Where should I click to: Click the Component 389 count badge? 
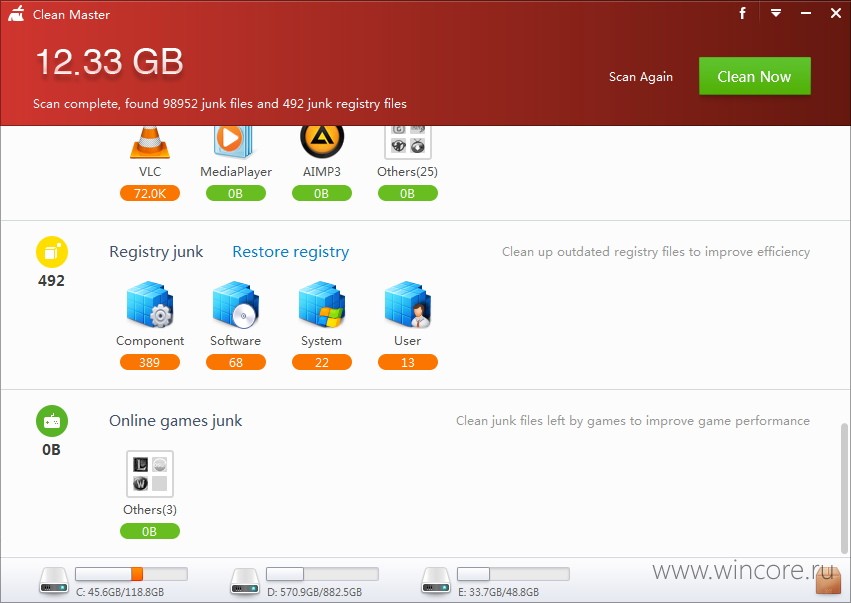click(x=150, y=362)
